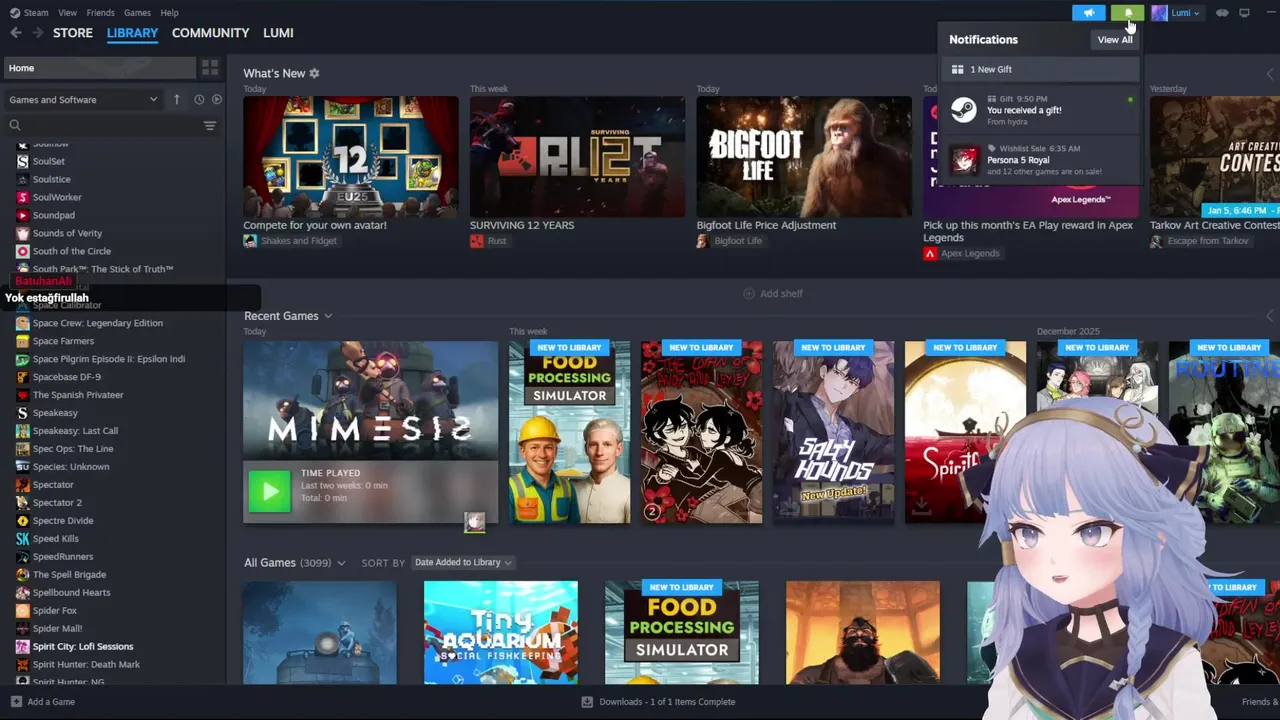This screenshot has height=720, width=1280.
Task: Toggle ready-to-play filter icon in sidebar
Action: (x=216, y=99)
